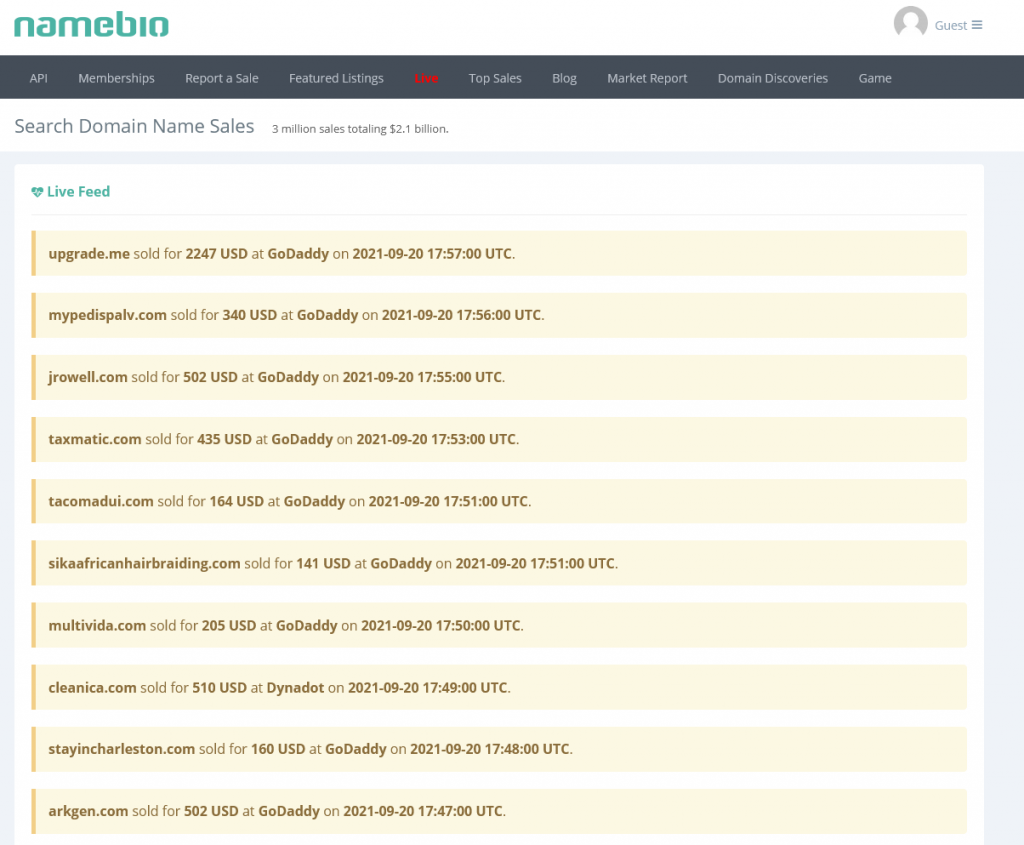Click the 164 USD sale price
This screenshot has height=845, width=1024.
(x=236, y=501)
